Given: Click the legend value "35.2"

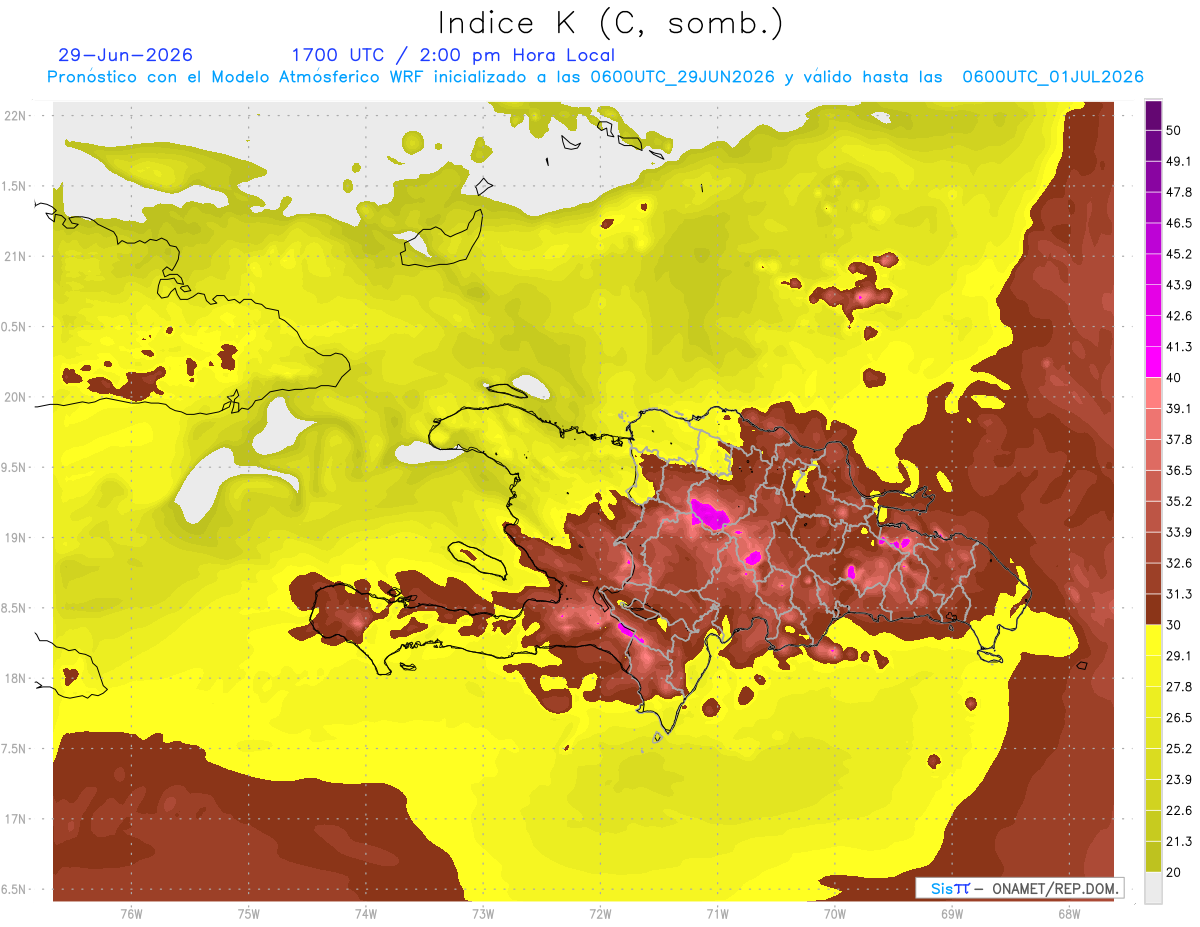Looking at the screenshot, I should pos(1179,501).
